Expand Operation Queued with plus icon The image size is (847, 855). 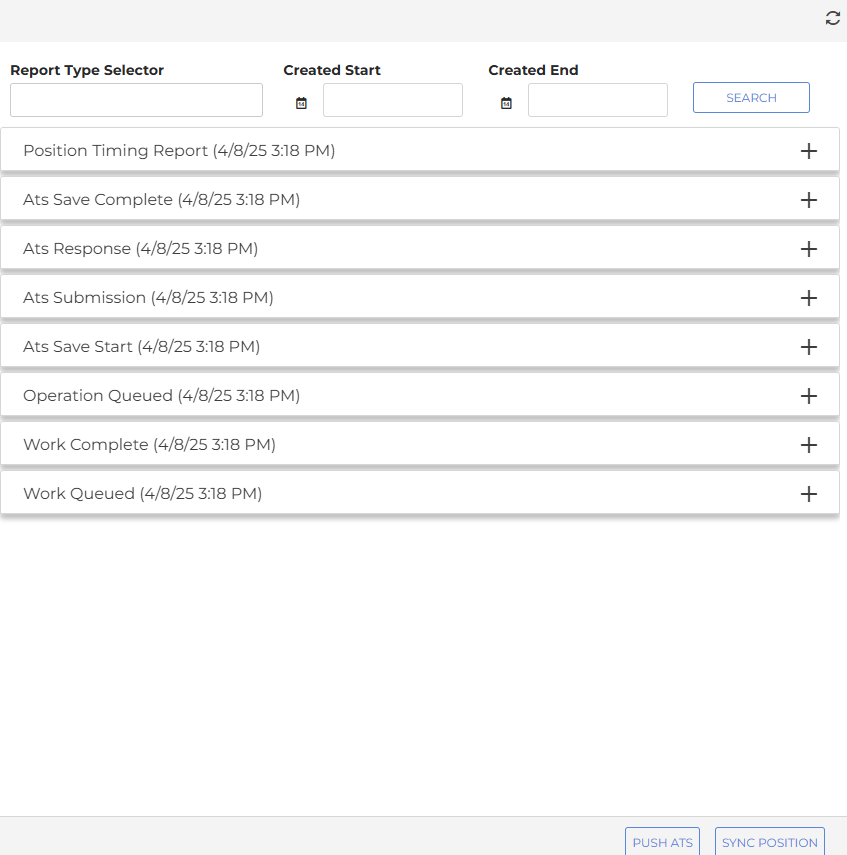click(x=808, y=396)
